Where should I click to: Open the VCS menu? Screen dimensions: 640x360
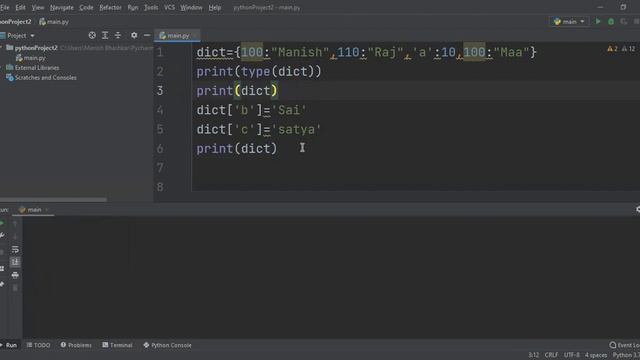[x=169, y=7]
